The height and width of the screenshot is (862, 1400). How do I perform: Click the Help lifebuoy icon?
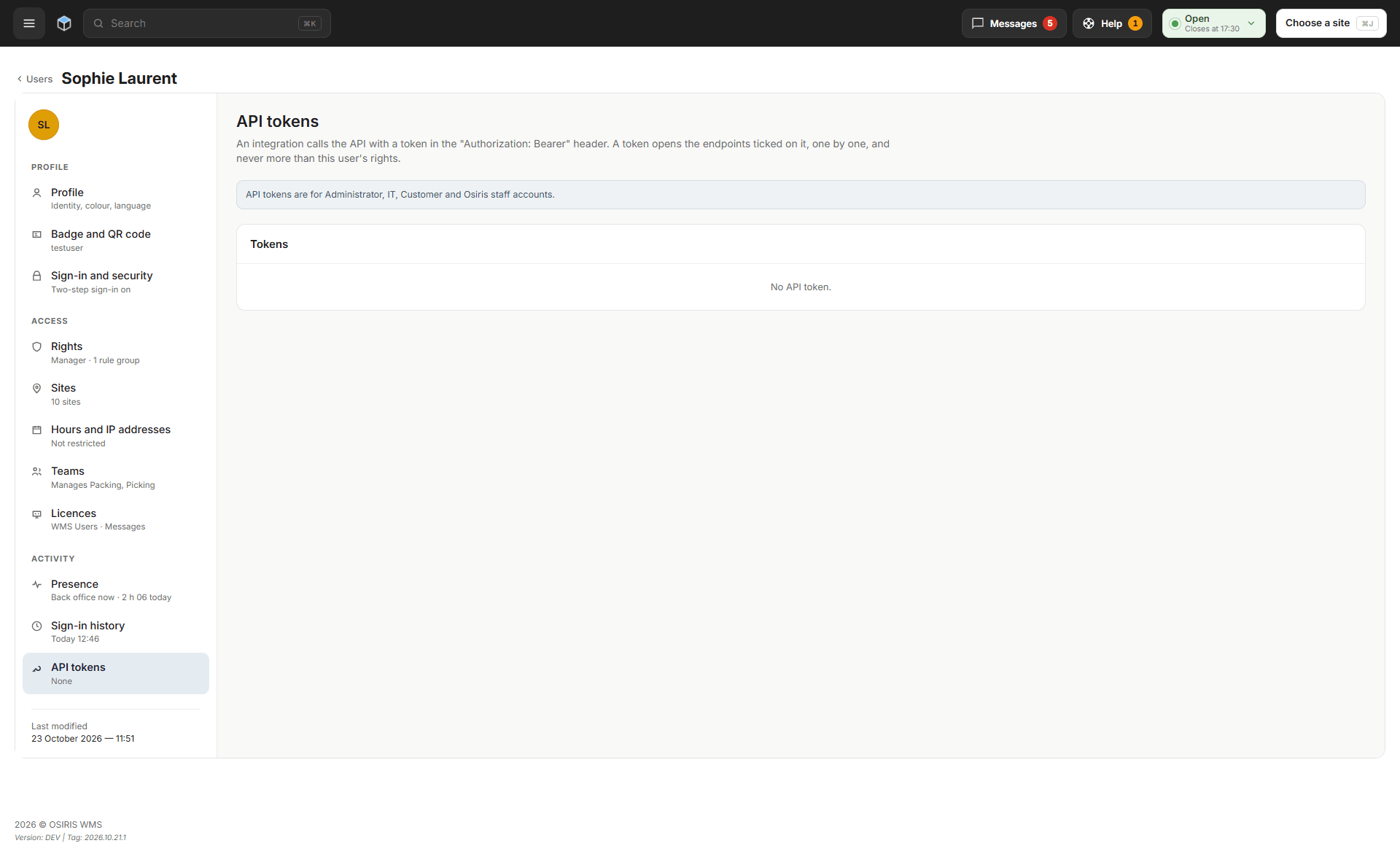1089,23
